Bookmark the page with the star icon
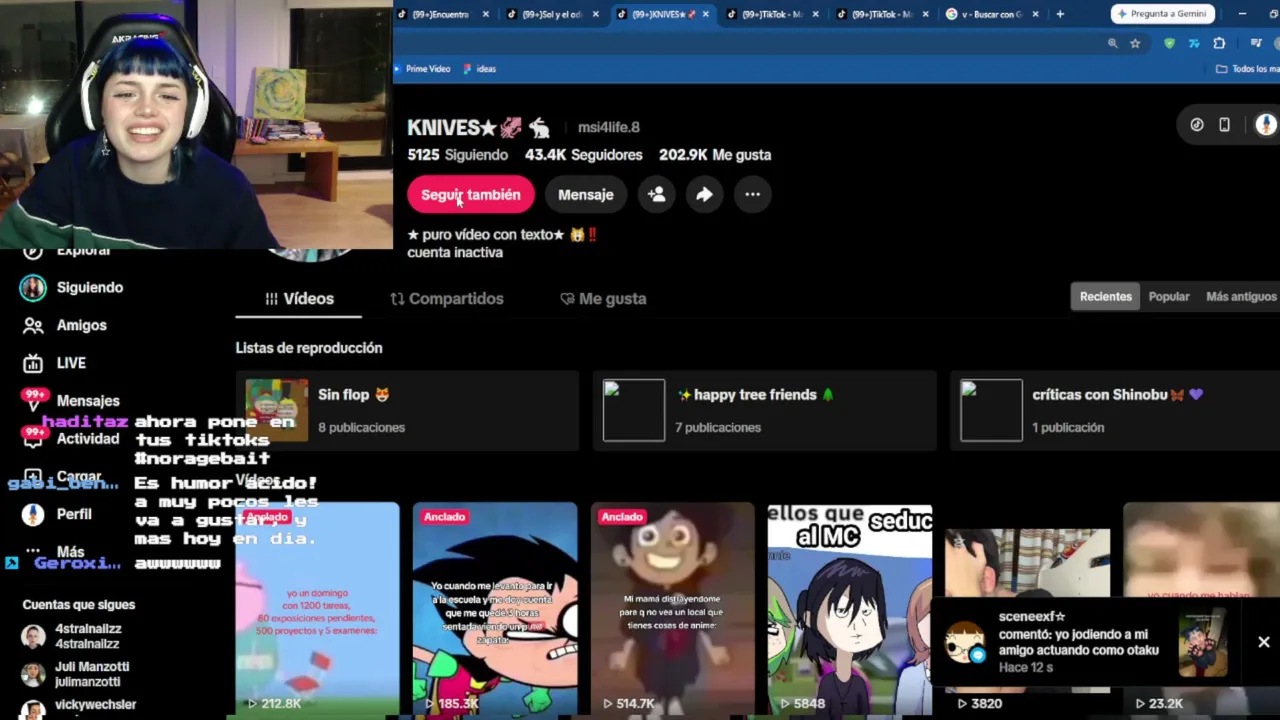This screenshot has width=1280, height=720. (1135, 43)
